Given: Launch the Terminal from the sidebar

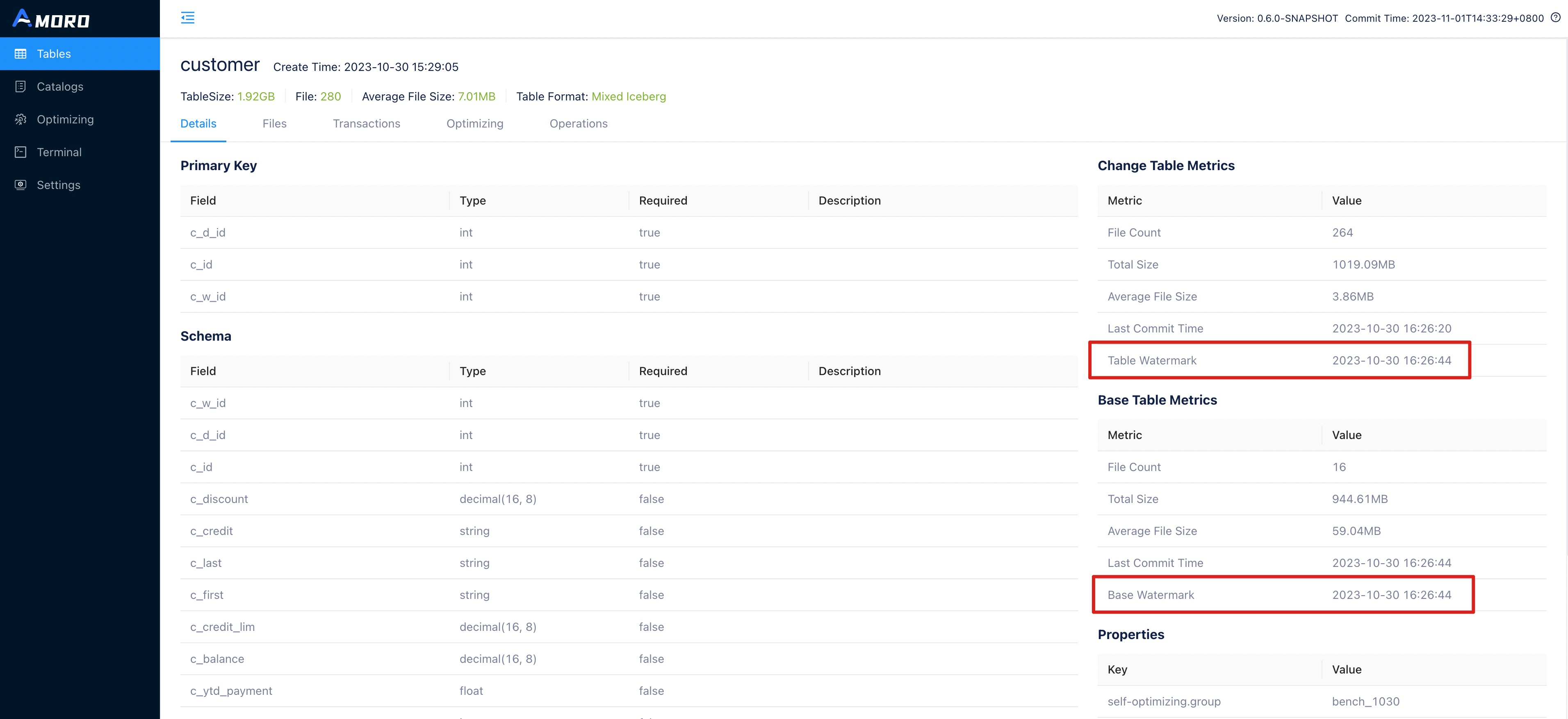Looking at the screenshot, I should pyautogui.click(x=59, y=152).
